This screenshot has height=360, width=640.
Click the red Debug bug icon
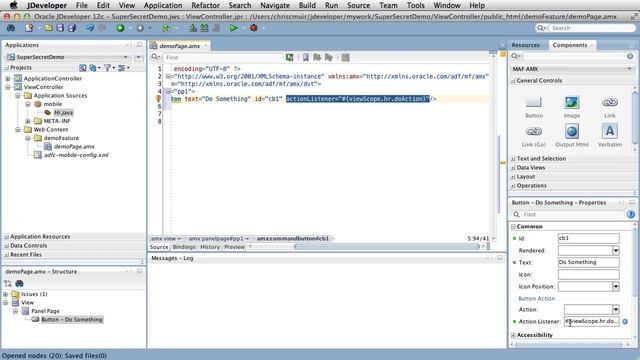[x=253, y=28]
